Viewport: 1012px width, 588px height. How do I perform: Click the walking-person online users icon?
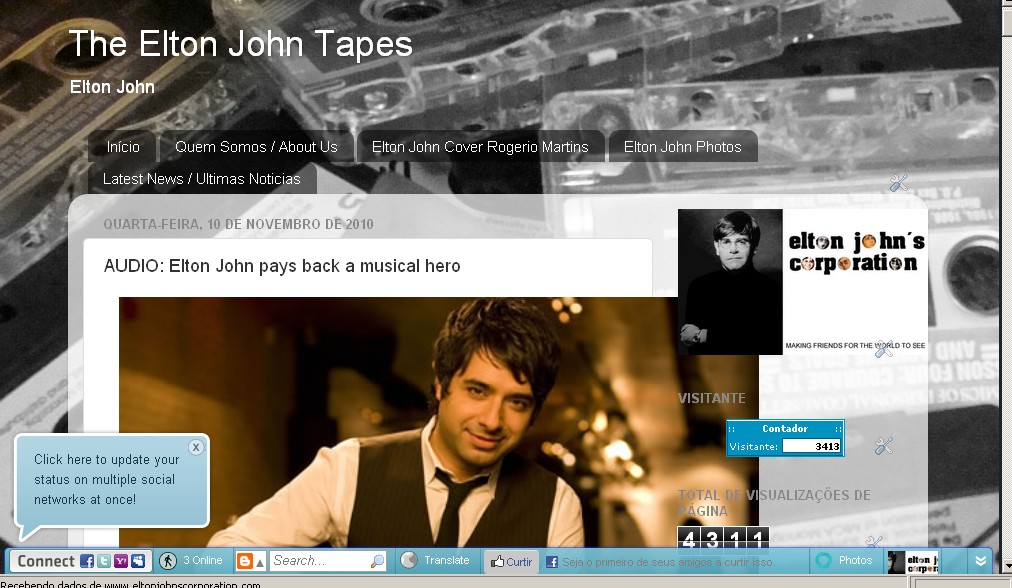[168, 561]
